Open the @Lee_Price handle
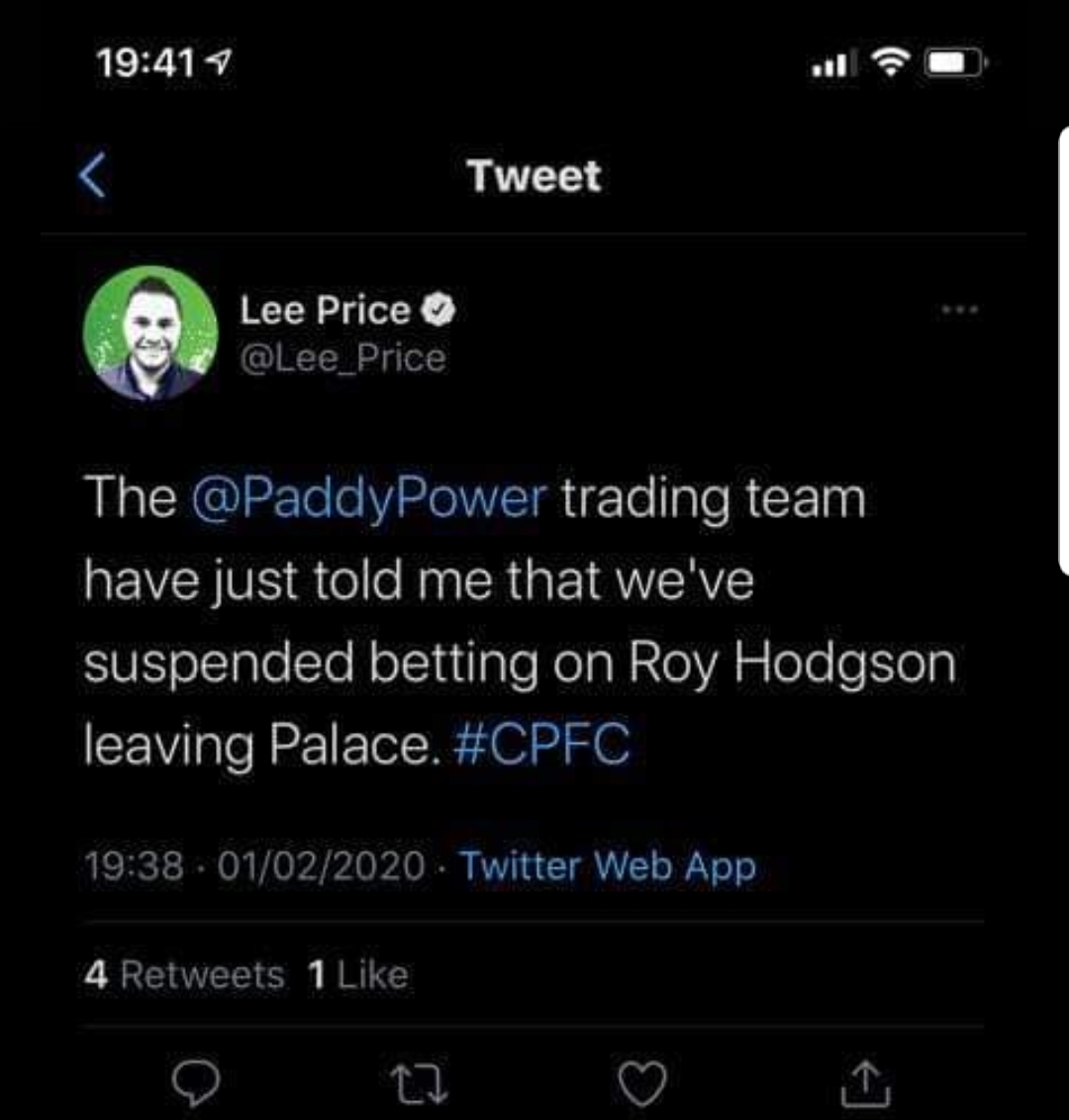This screenshot has height=1120, width=1069. coord(342,357)
